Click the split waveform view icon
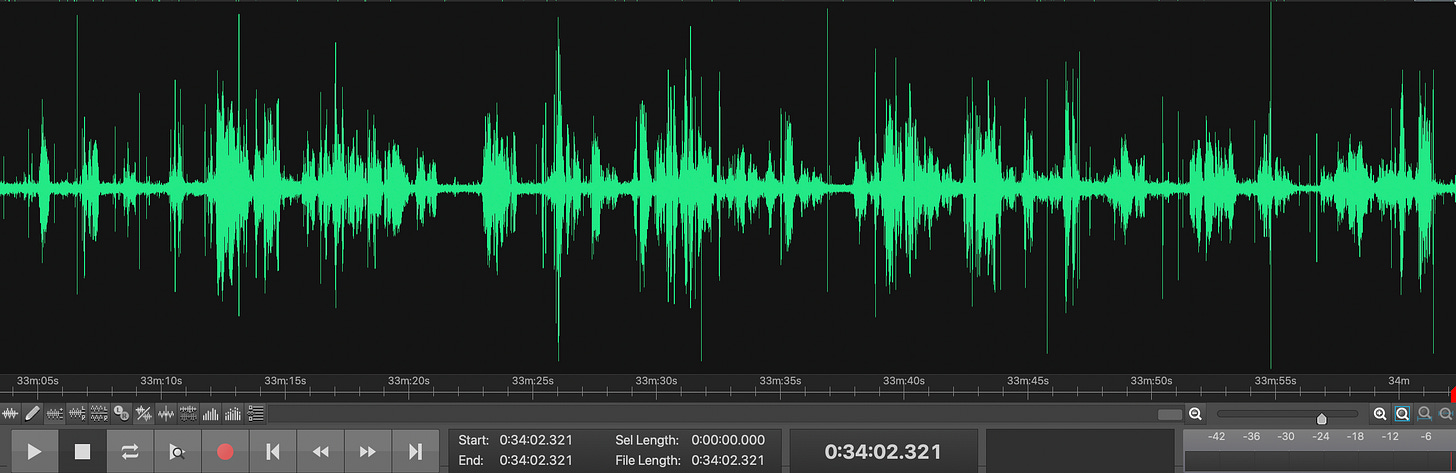 tap(188, 413)
